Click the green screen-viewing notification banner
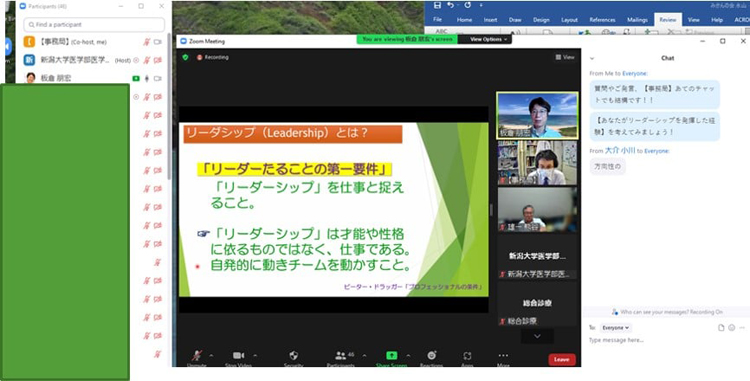The width and height of the screenshot is (750, 381). [x=407, y=39]
